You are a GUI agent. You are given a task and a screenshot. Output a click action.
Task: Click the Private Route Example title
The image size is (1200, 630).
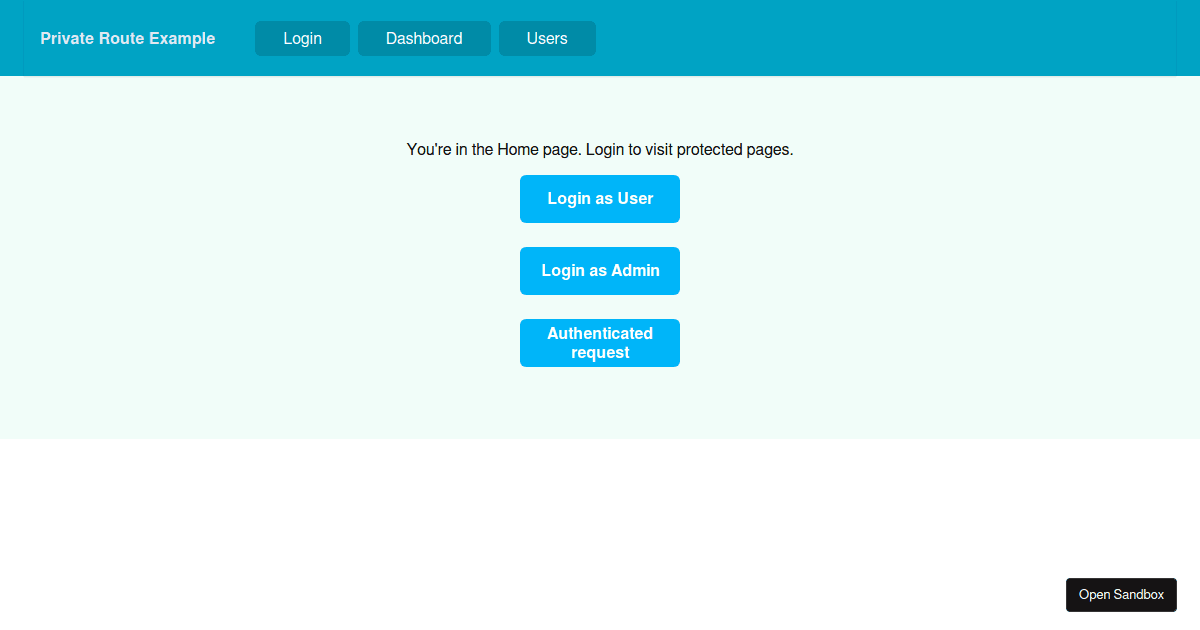(x=127, y=38)
